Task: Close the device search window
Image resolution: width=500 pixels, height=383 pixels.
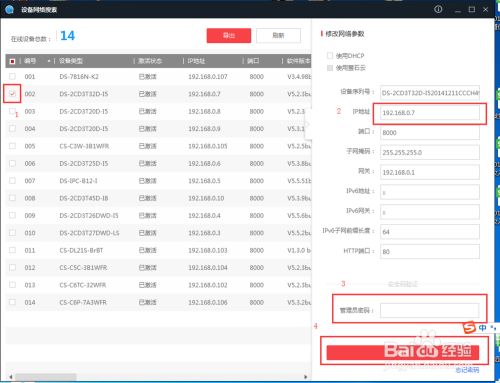Action: [485, 10]
